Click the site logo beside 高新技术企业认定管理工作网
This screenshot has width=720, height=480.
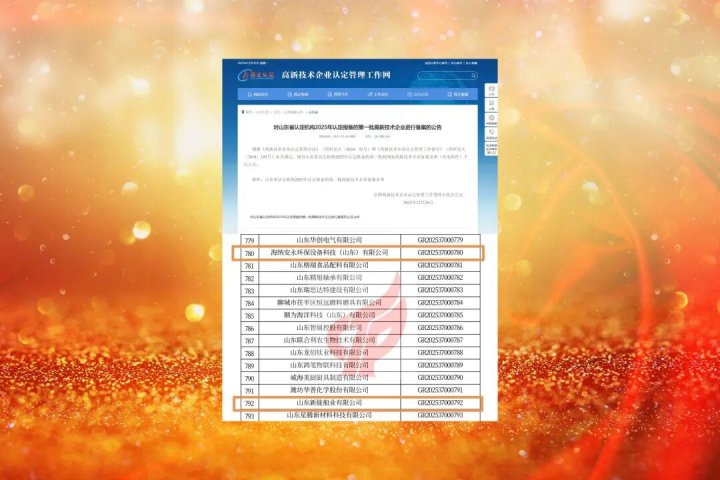tap(256, 75)
